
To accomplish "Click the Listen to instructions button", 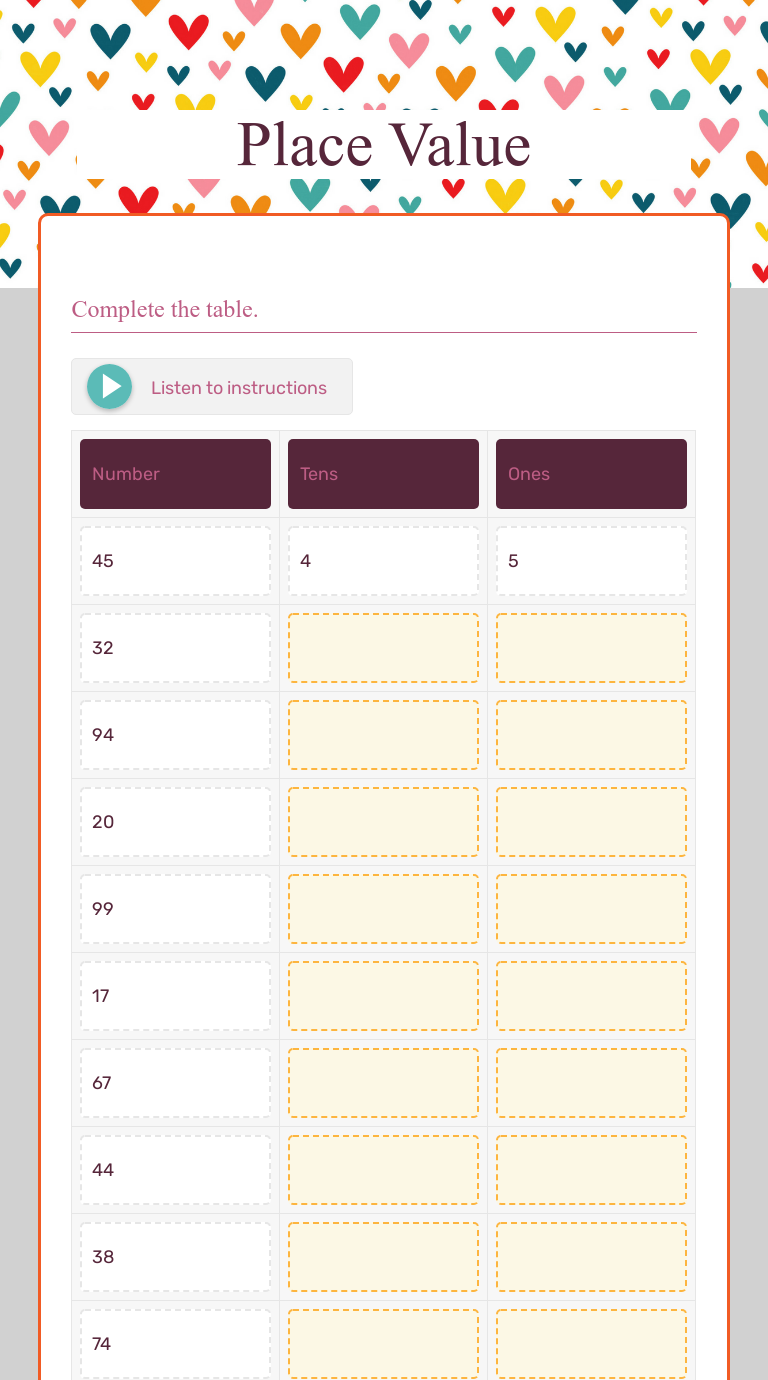I will [x=211, y=386].
